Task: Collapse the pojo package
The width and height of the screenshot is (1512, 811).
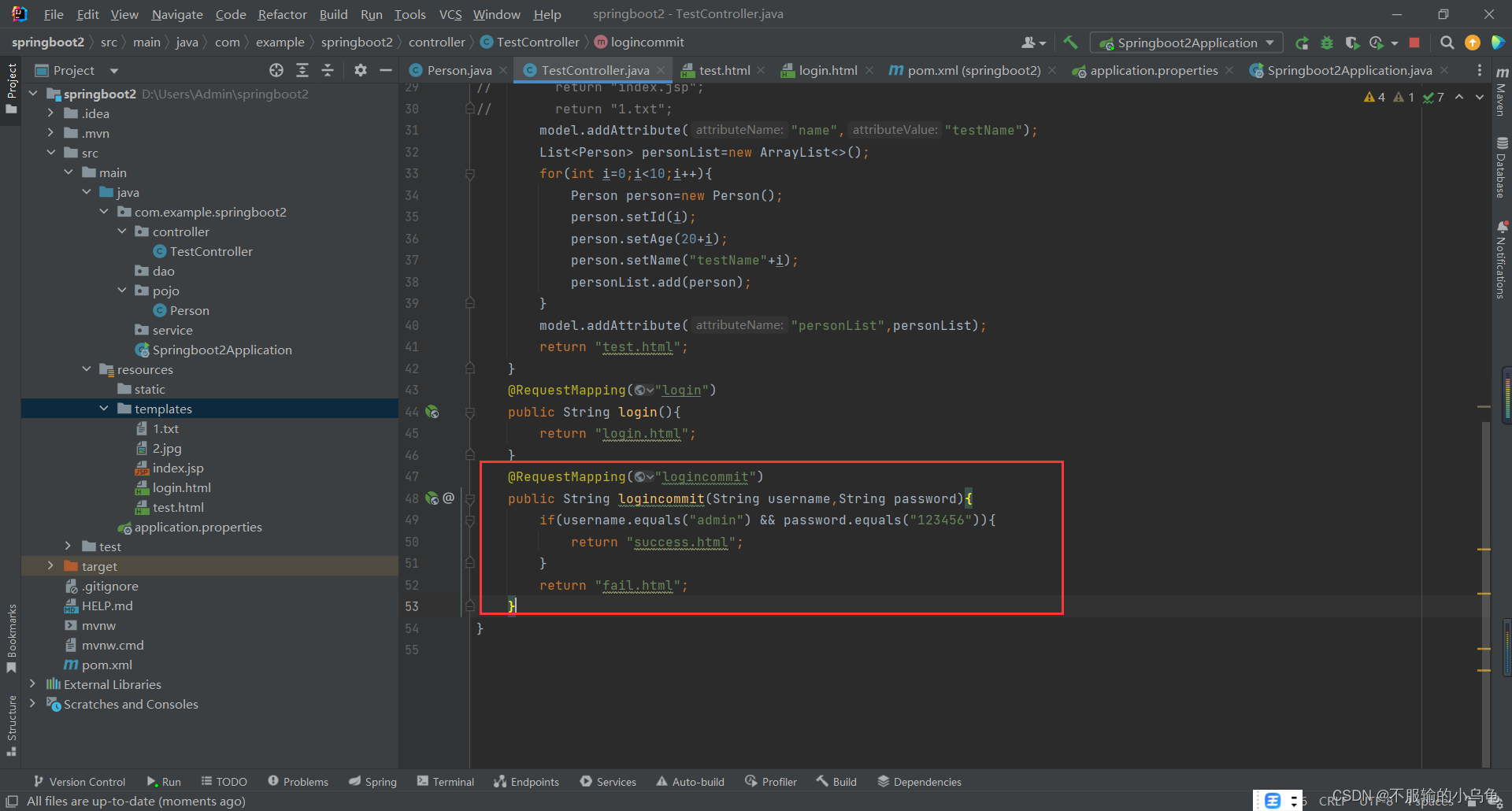Action: [x=122, y=291]
